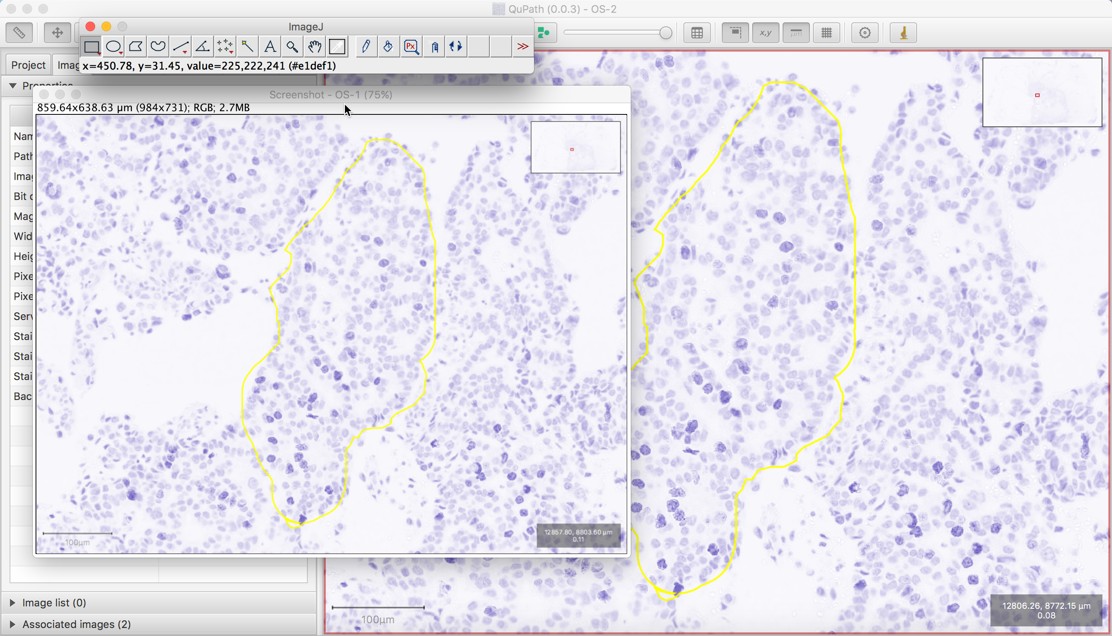Select the ImageJ text tool
This screenshot has height=636, width=1112.
tap(269, 47)
